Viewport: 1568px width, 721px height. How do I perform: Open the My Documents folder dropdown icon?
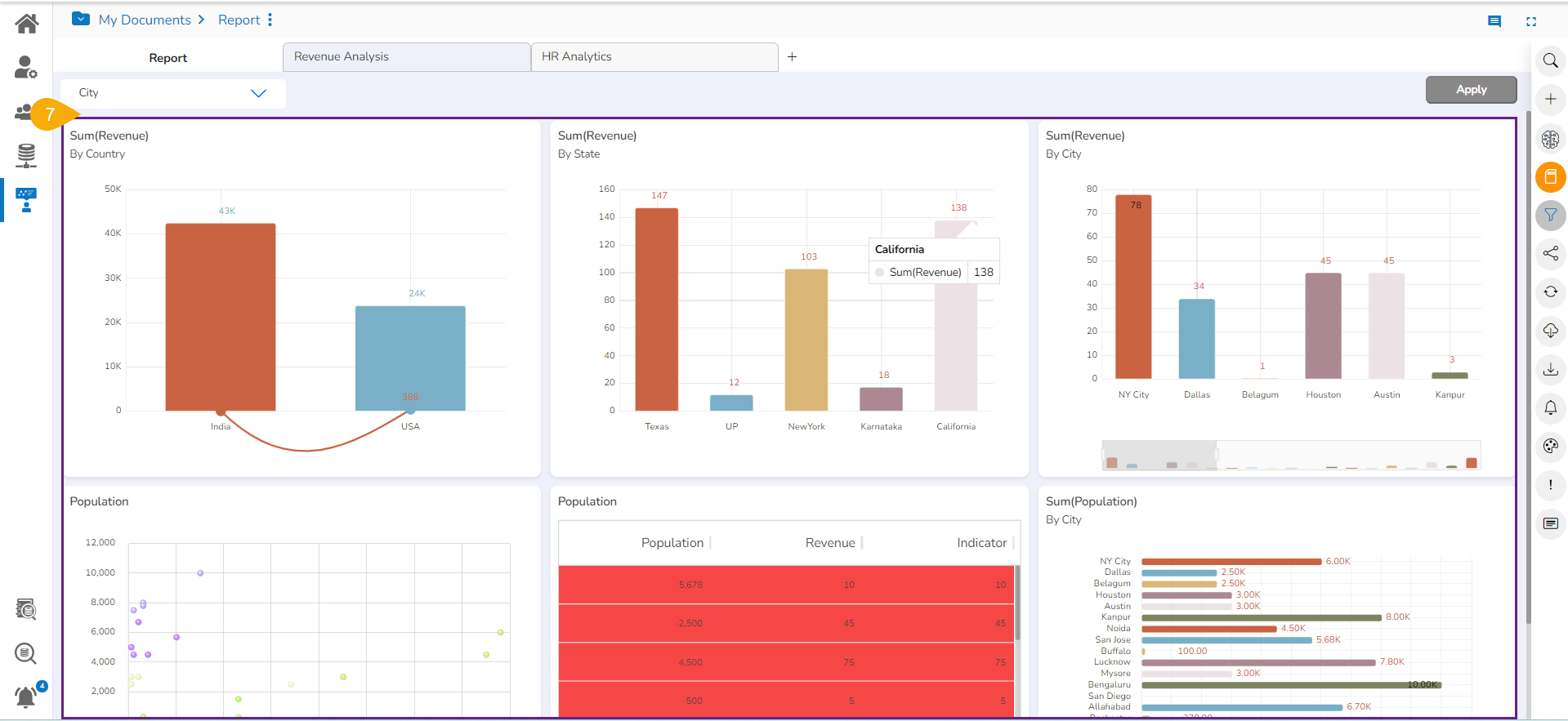[81, 19]
